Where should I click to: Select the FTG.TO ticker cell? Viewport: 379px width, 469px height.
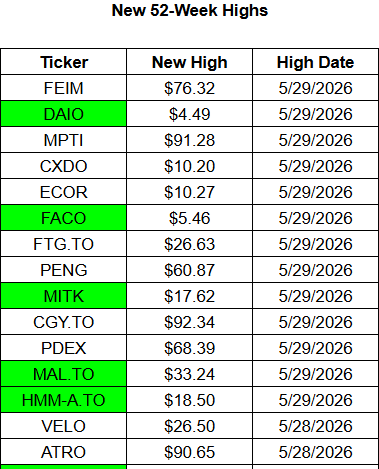click(x=64, y=244)
